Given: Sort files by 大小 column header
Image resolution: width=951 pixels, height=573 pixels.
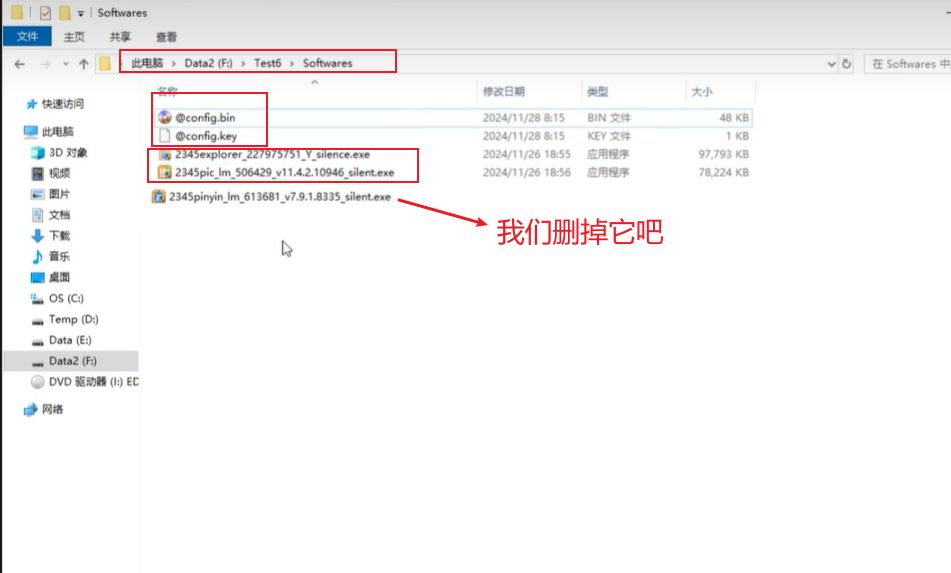Looking at the screenshot, I should pos(701,92).
